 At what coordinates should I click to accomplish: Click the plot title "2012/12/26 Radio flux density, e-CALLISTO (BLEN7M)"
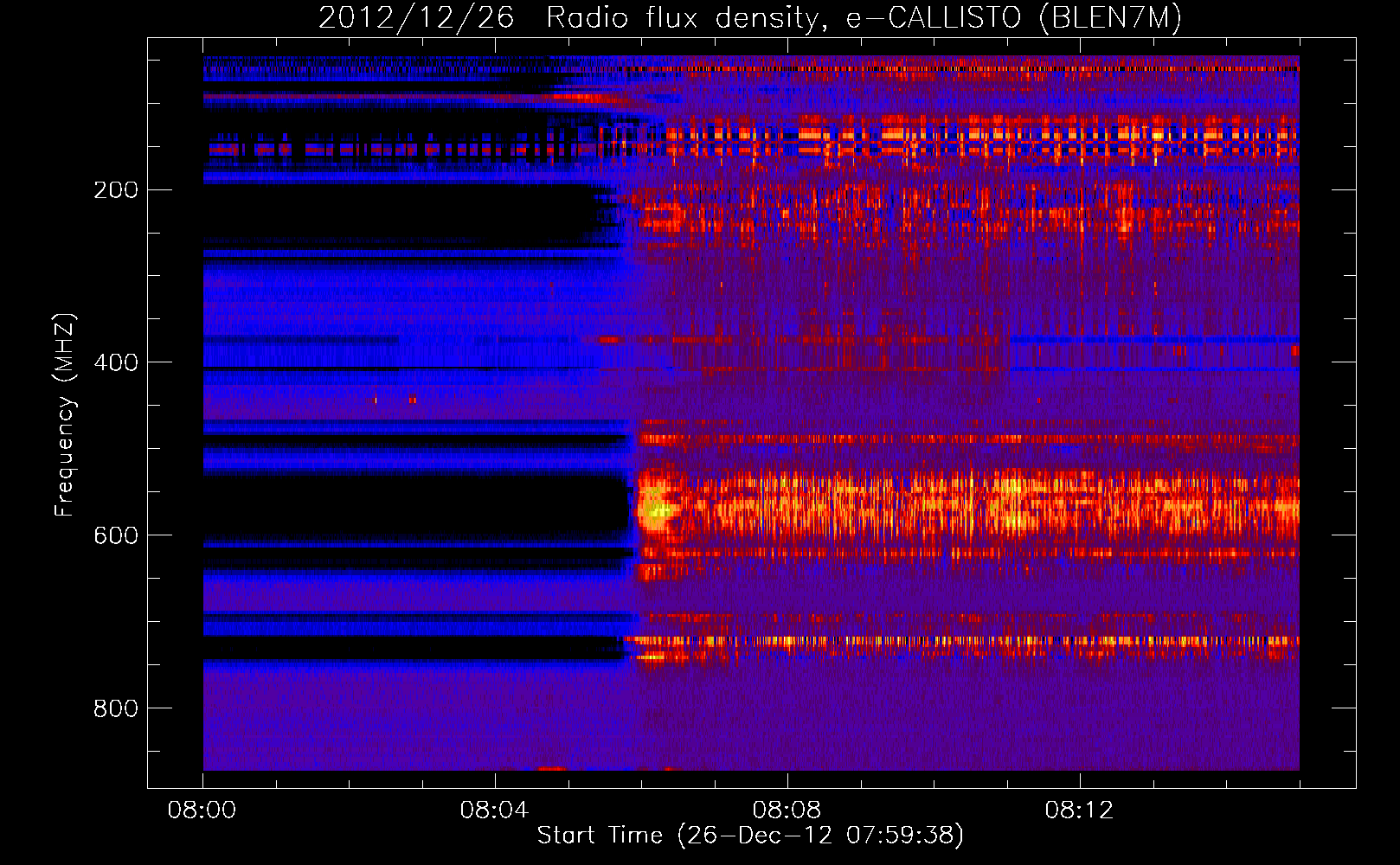[750, 17]
